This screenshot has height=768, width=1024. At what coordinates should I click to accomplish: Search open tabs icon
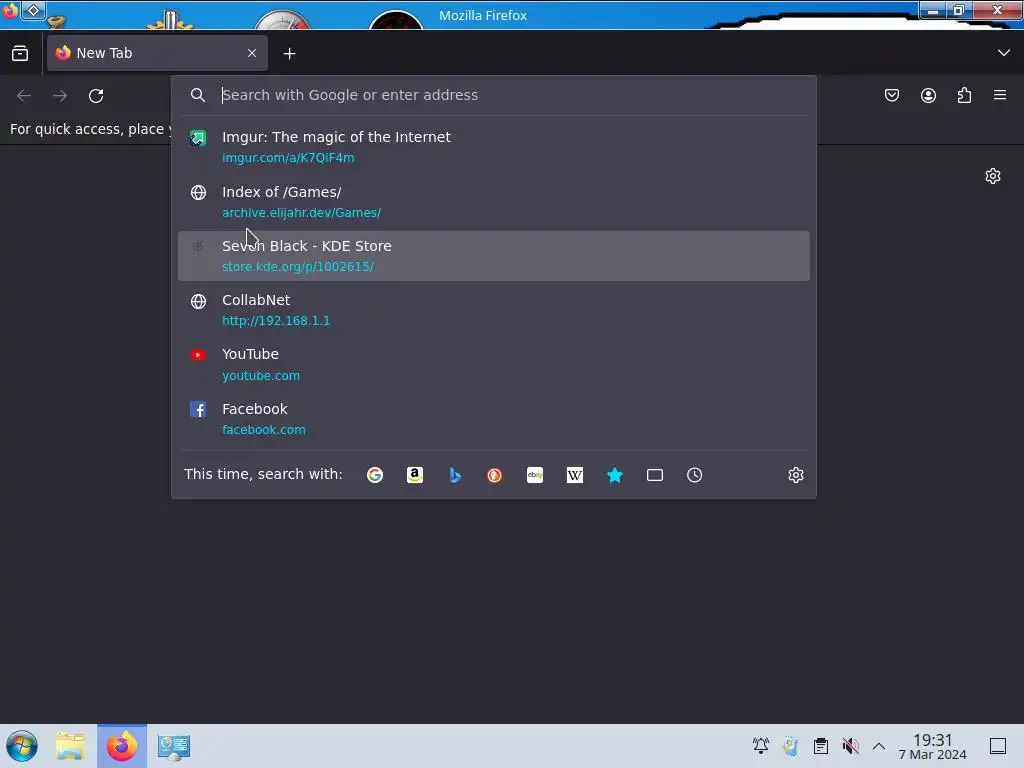[655, 475]
